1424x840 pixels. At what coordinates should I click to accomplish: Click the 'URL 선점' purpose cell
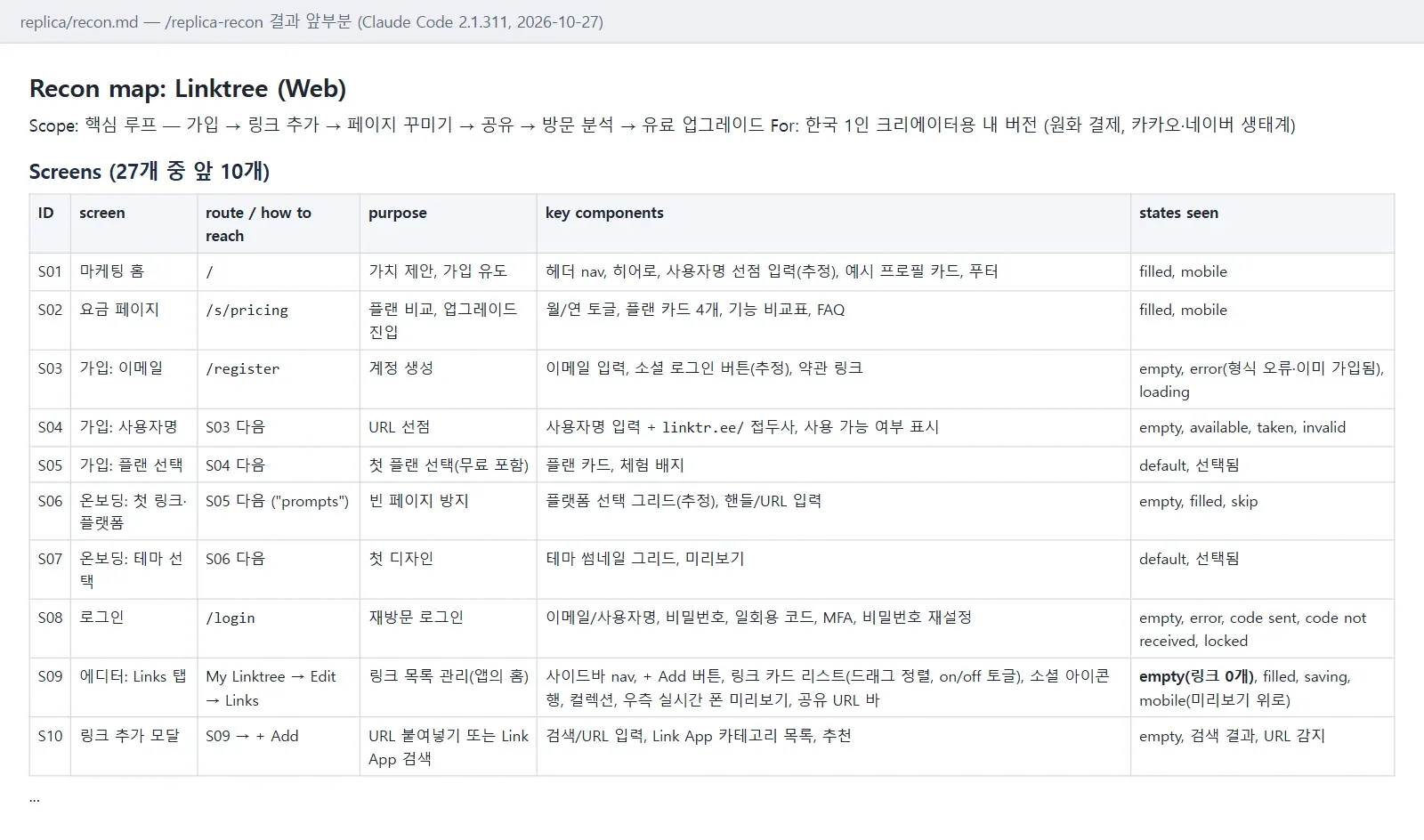tap(449, 427)
